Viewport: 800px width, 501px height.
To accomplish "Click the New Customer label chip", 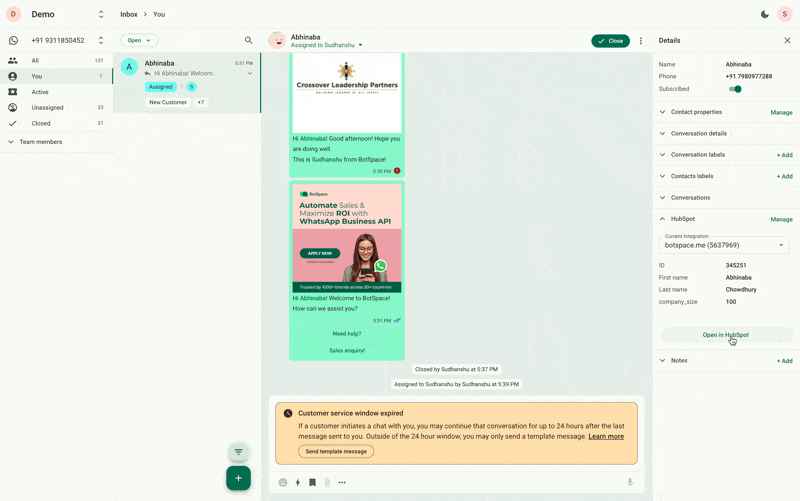I will click(x=167, y=102).
